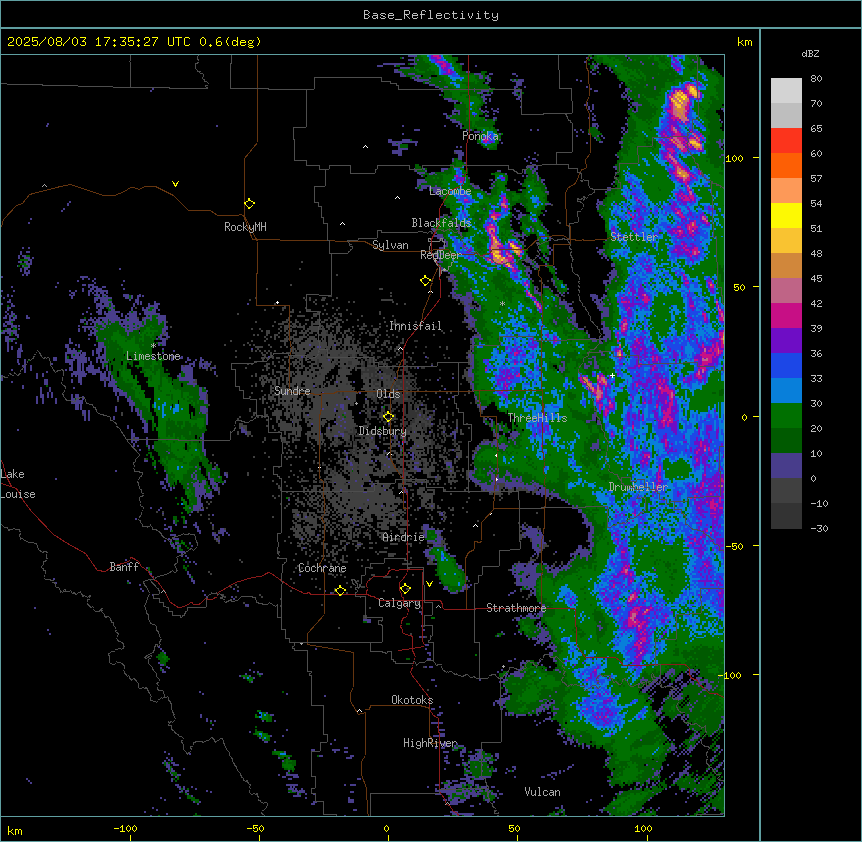Select the Innisfail city label
The height and width of the screenshot is (842, 862).
[x=415, y=326]
